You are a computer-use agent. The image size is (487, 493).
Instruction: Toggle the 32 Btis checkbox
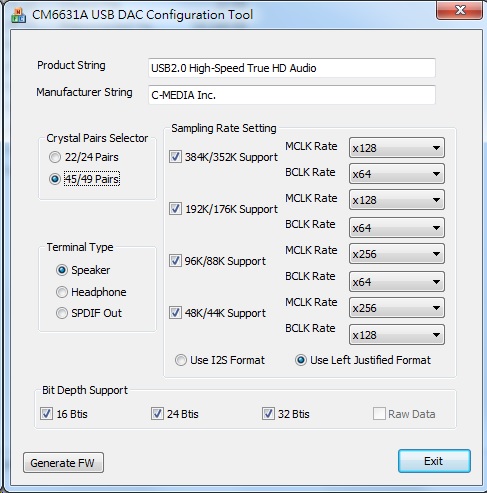[268, 414]
